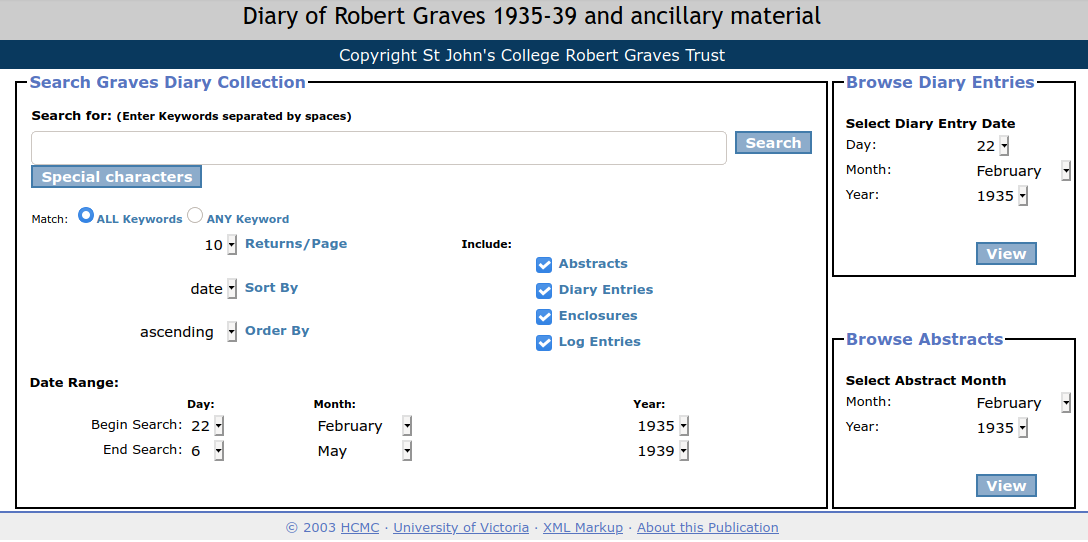Screen dimensions: 1088x542
Task: Click the Search button
Action: tap(773, 143)
